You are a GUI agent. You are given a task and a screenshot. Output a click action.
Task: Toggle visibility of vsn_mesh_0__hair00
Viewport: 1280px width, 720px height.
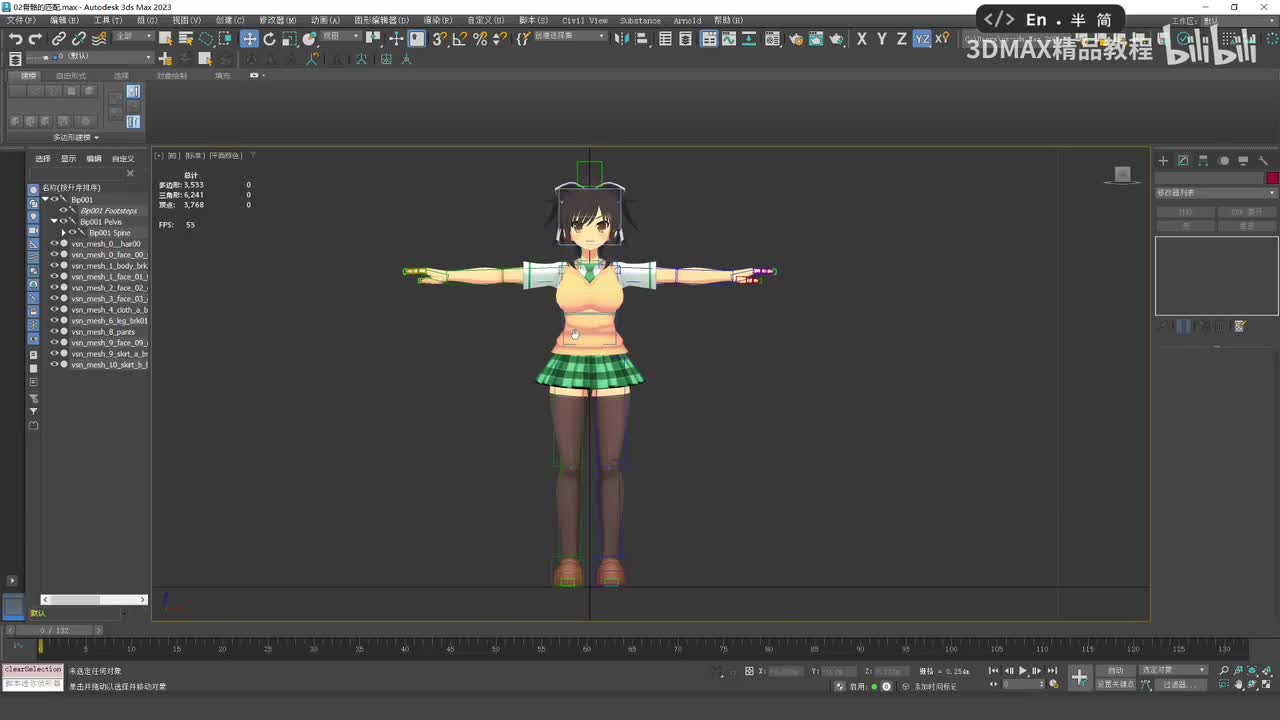(x=55, y=244)
